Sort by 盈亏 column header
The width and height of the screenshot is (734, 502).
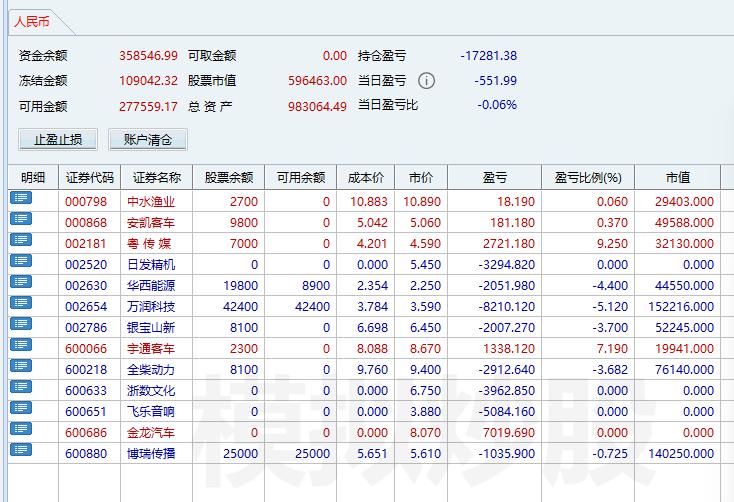494,177
